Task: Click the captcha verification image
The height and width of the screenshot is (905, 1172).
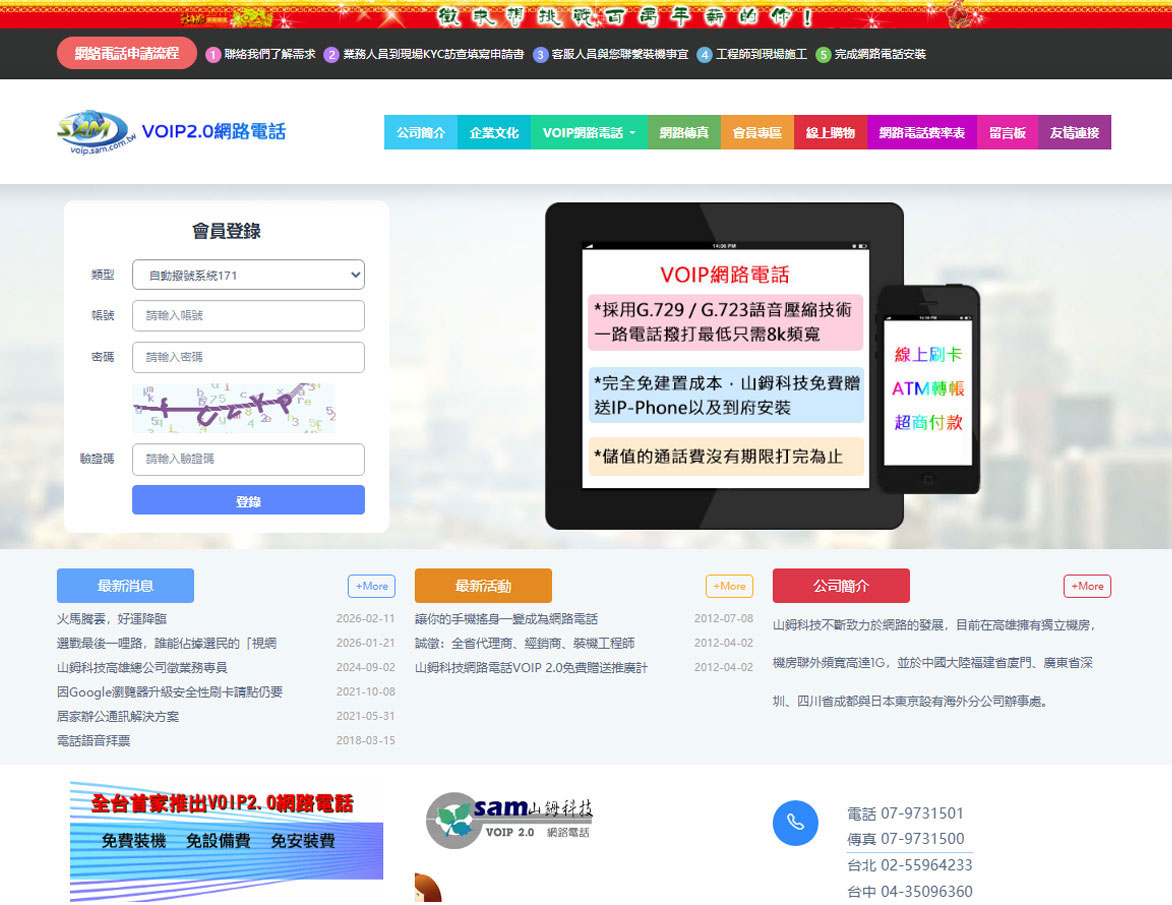Action: click(x=234, y=408)
